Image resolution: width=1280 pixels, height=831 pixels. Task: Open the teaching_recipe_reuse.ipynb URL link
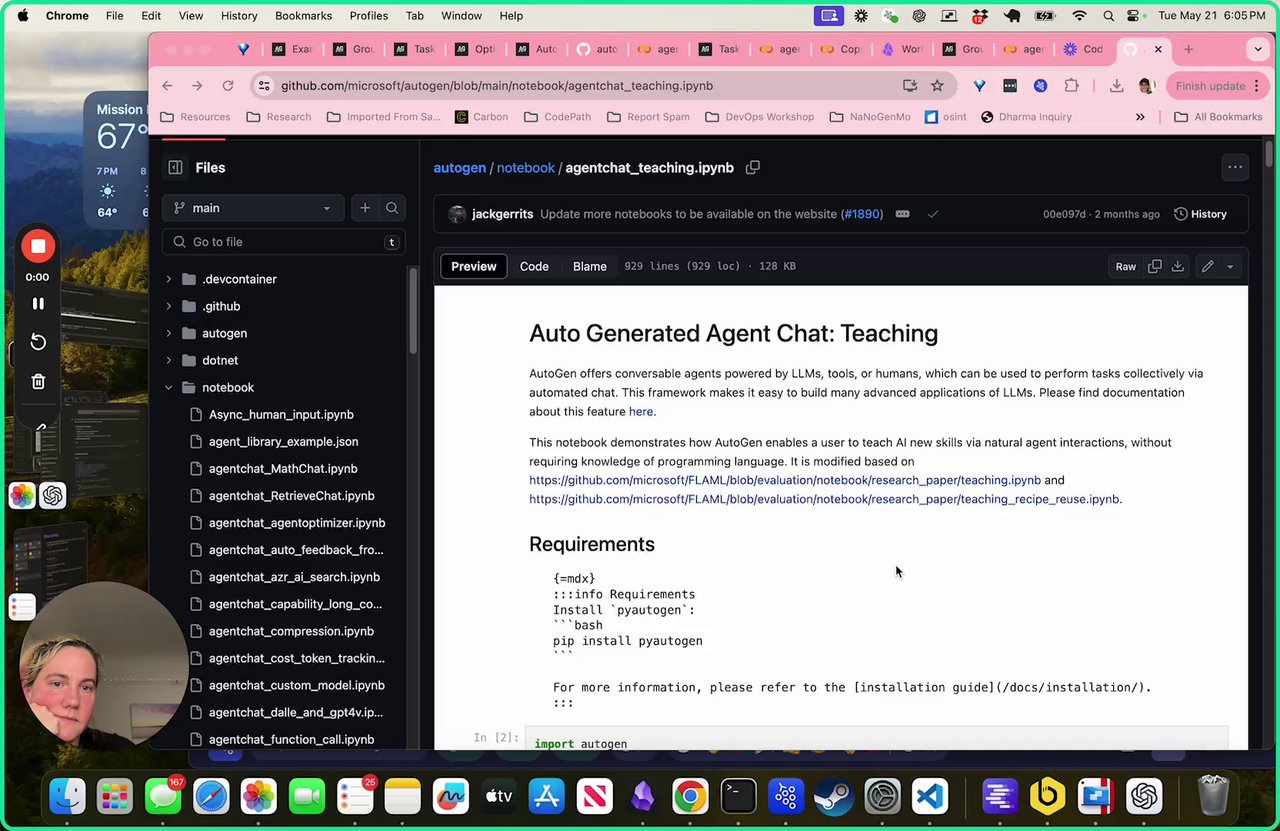coord(824,499)
